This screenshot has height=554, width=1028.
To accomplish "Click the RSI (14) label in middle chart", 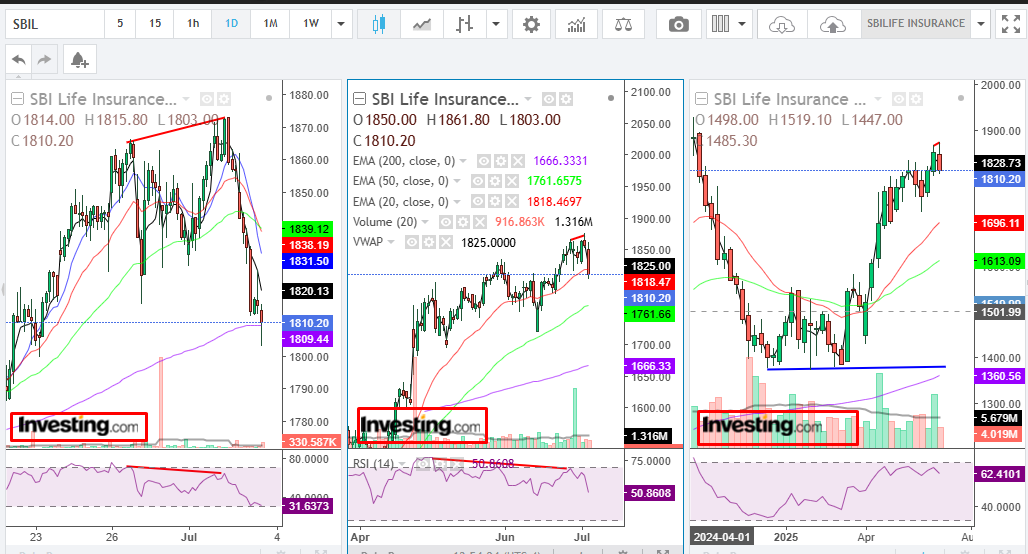I will [x=374, y=464].
